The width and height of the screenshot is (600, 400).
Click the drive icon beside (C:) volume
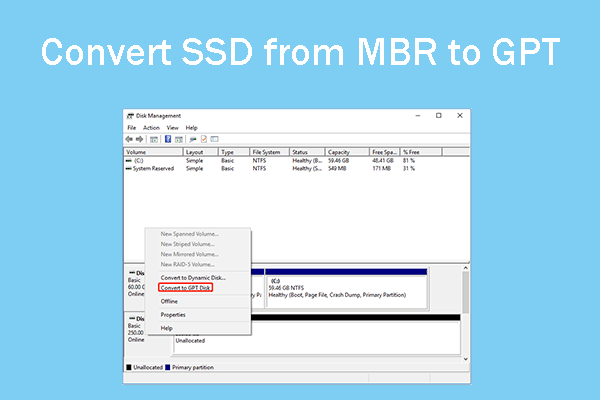click(129, 161)
